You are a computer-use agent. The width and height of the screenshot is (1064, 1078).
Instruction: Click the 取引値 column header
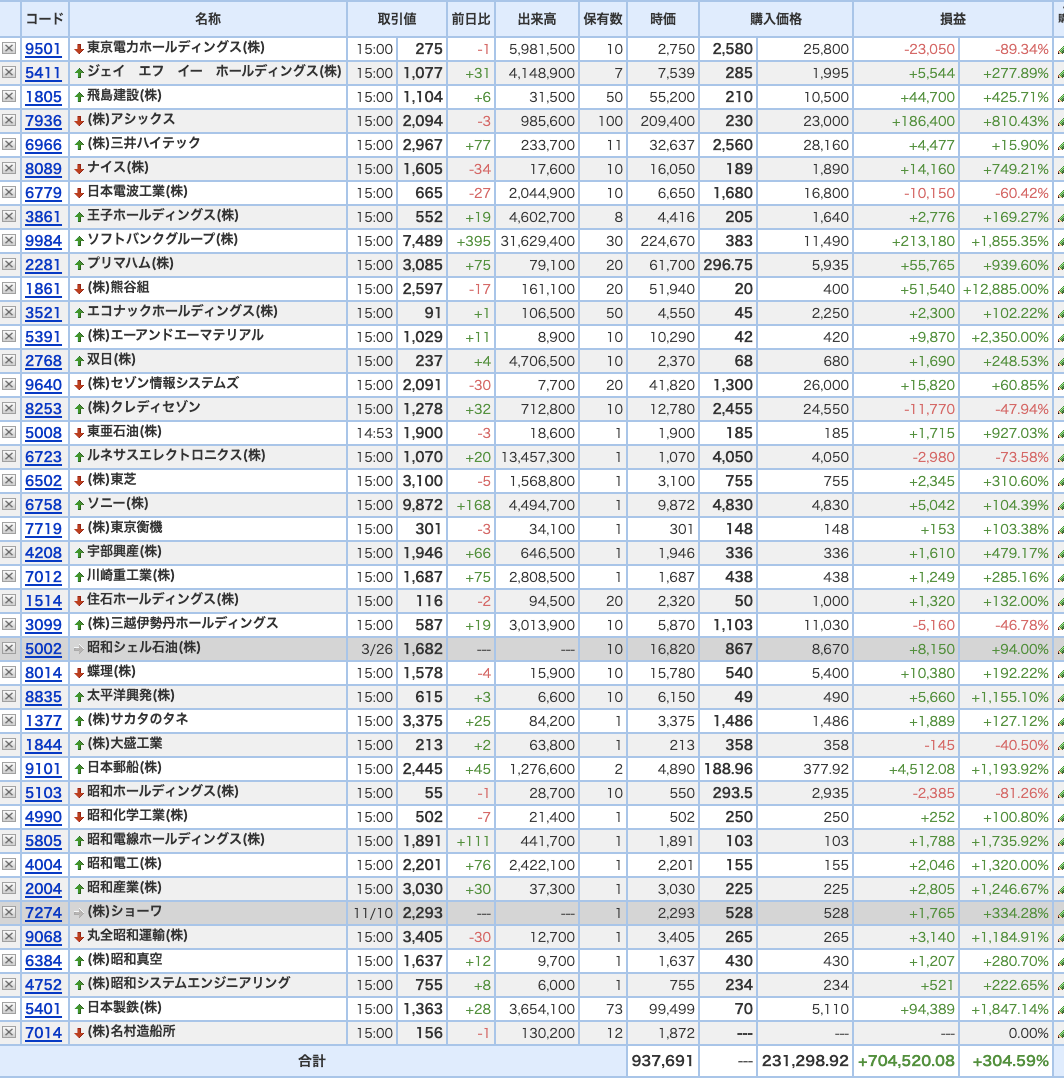click(397, 19)
